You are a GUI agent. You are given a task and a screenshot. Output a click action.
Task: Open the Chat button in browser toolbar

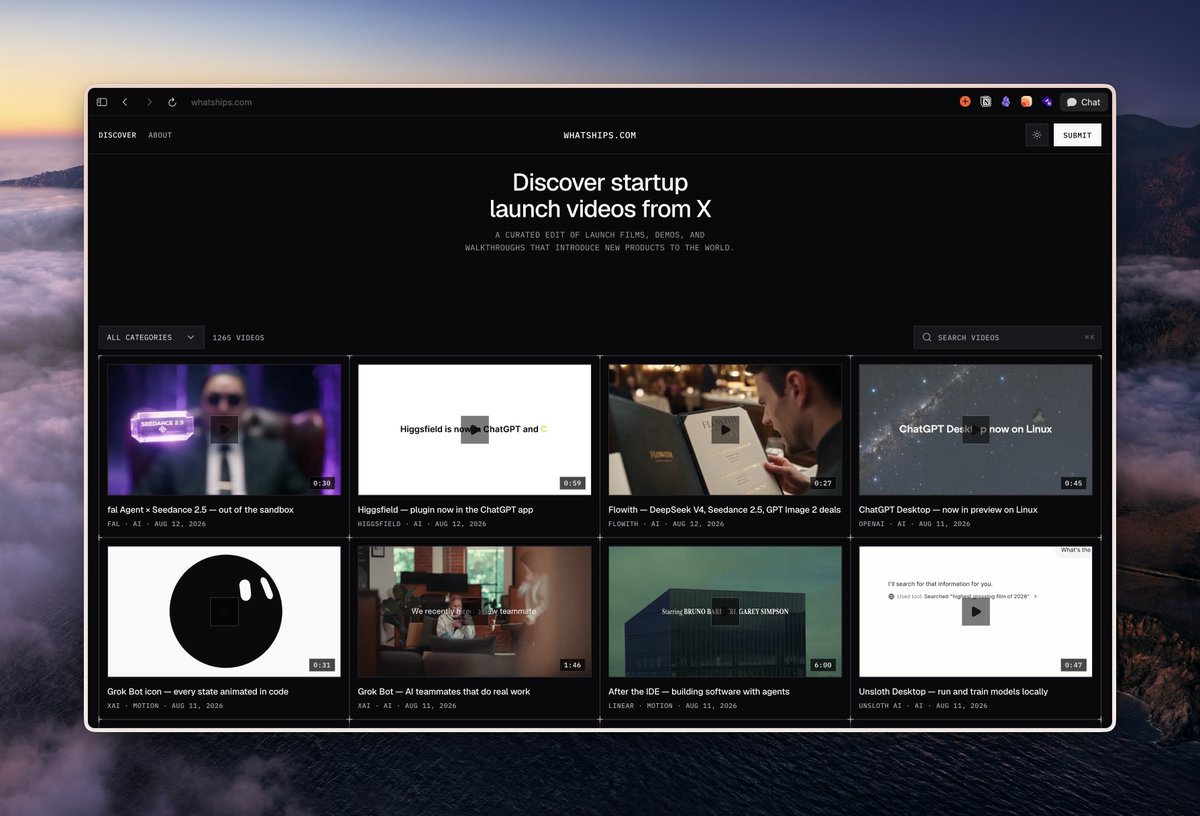point(1083,102)
